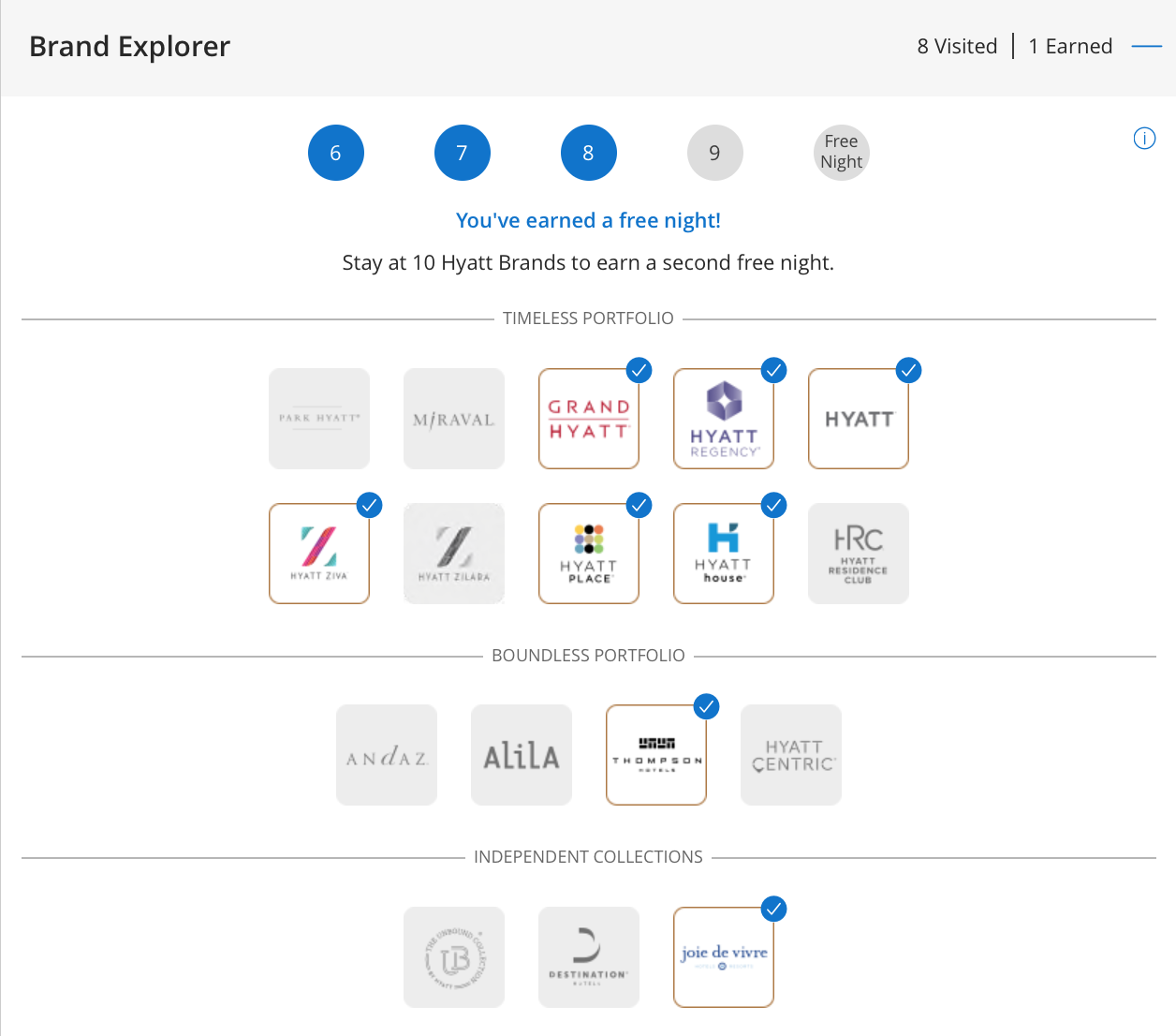Click the Unbound Collection logo
Image resolution: width=1176 pixels, height=1036 pixels.
pos(454,957)
